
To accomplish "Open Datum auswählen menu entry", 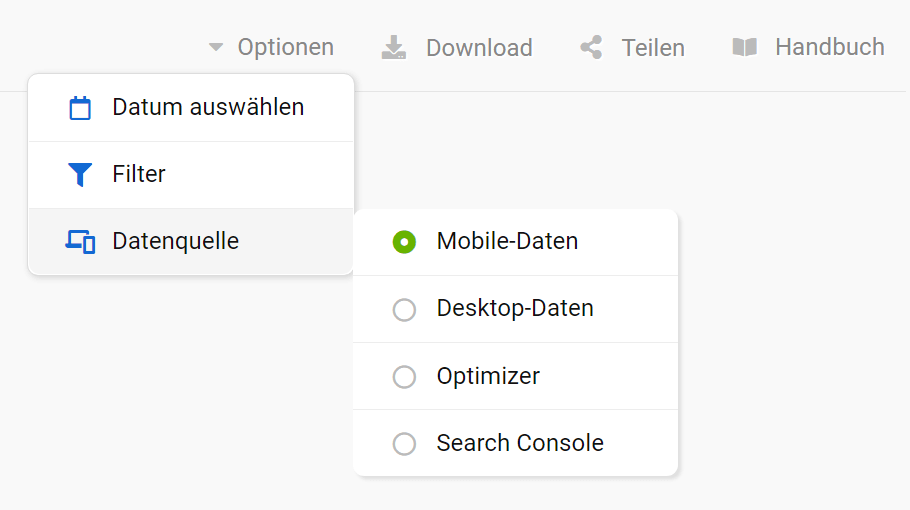I will pos(208,107).
